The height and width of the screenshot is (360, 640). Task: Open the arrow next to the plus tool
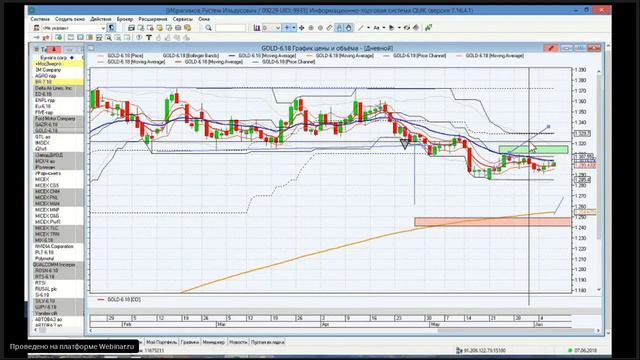293,28
